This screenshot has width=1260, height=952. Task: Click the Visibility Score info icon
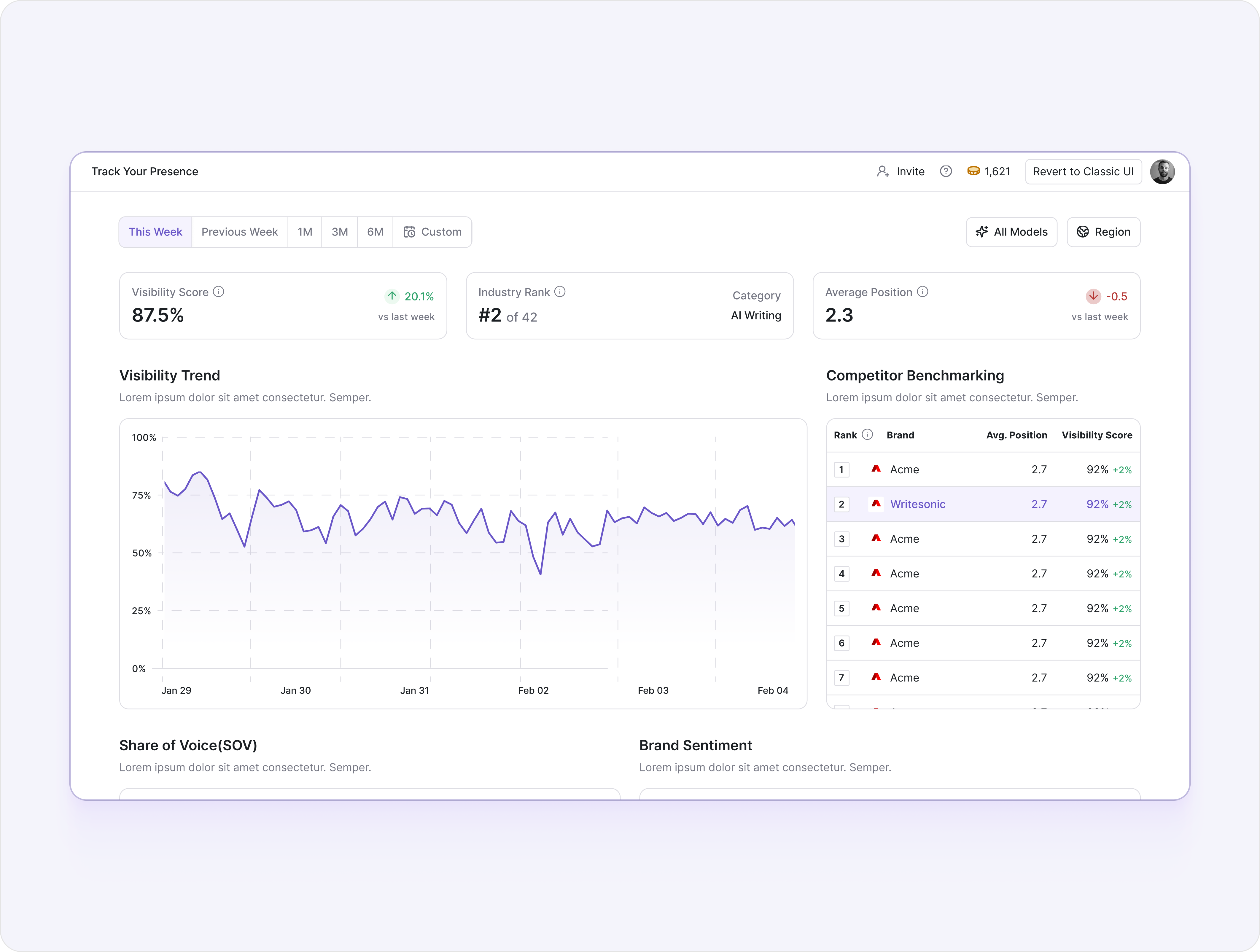click(x=219, y=292)
